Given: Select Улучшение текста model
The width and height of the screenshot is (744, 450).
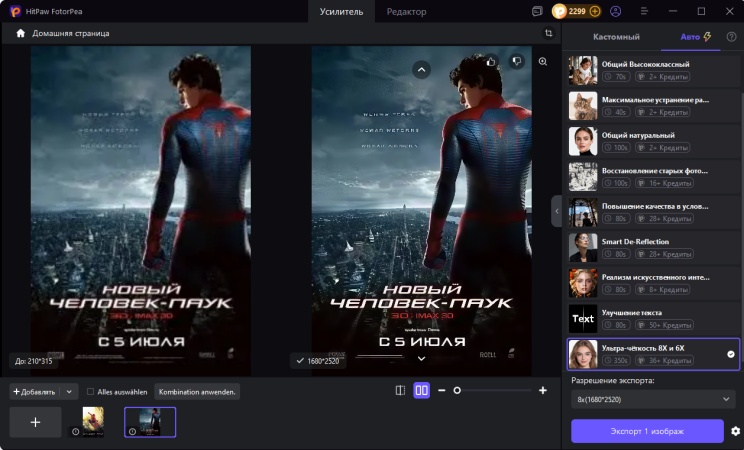Looking at the screenshot, I should [x=653, y=319].
